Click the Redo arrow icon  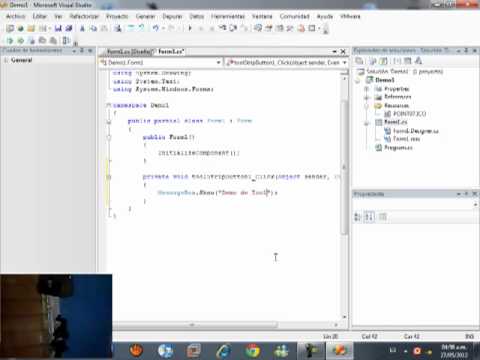[171, 28]
